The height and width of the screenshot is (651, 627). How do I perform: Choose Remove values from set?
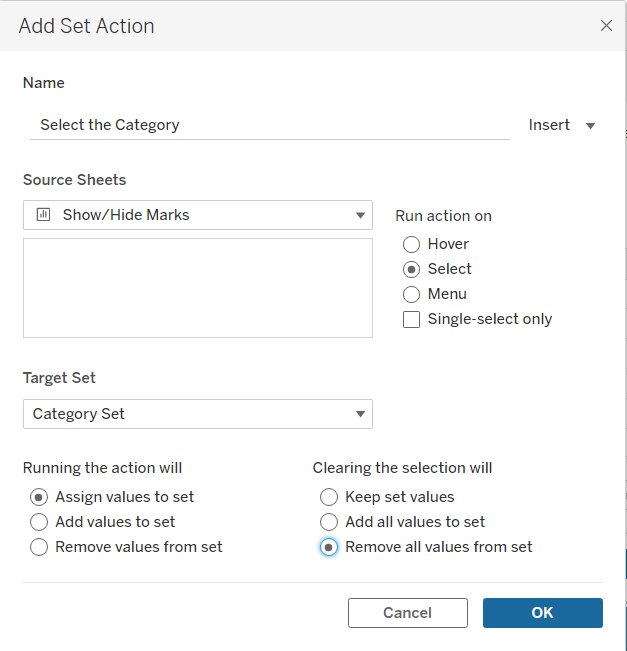(39, 547)
